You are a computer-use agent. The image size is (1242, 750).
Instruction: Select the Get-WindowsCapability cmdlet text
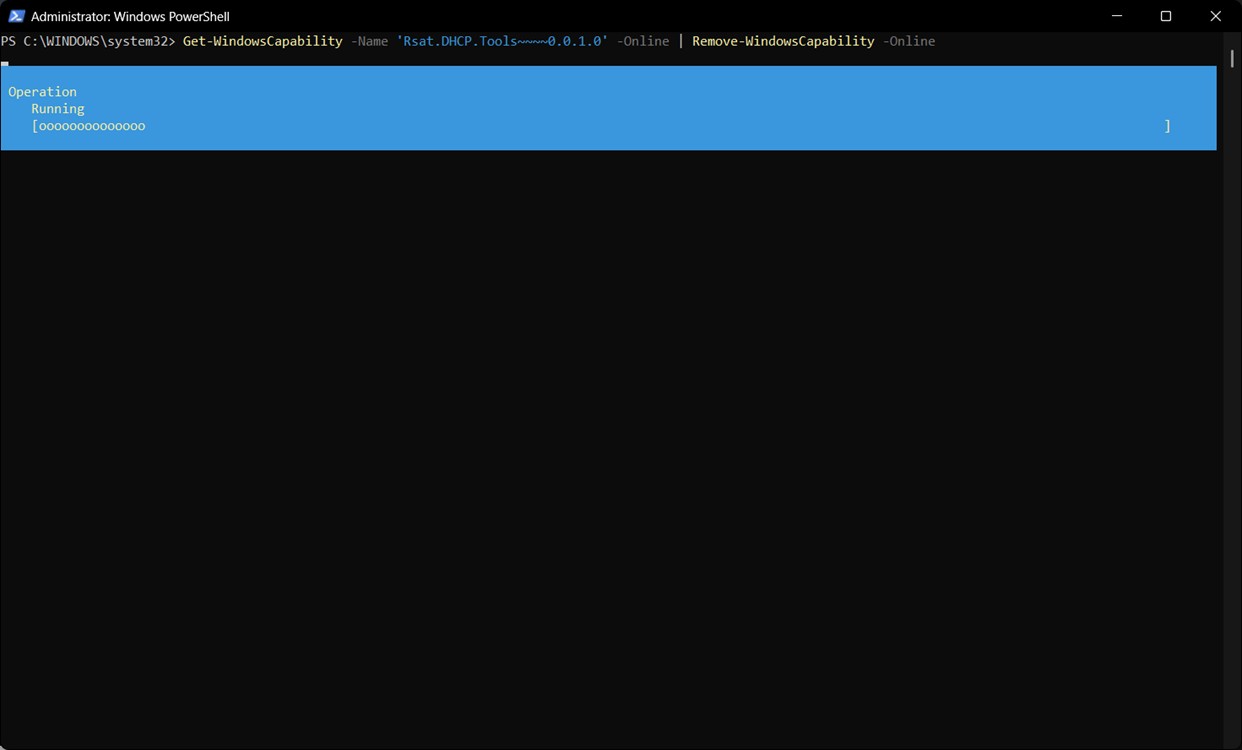pos(261,41)
